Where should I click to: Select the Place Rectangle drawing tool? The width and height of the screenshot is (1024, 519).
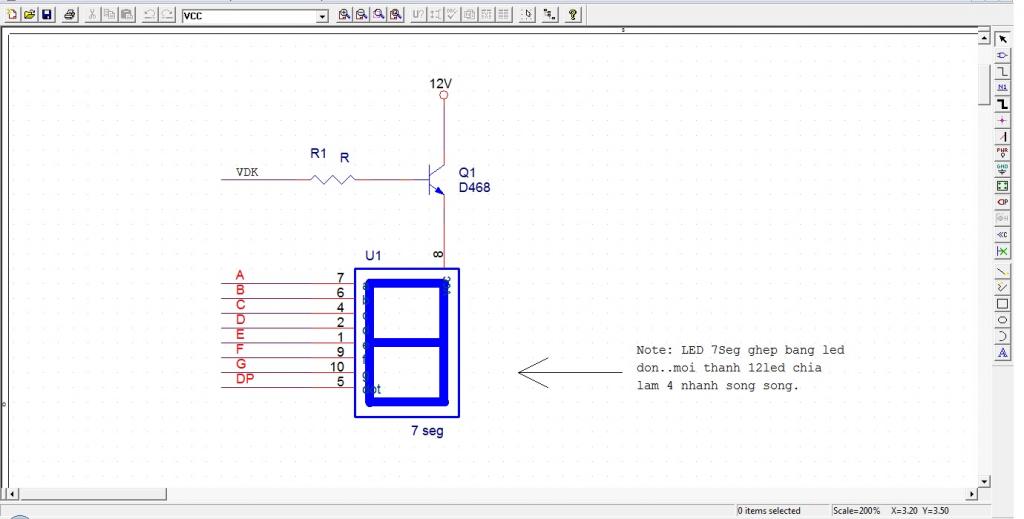click(1002, 304)
